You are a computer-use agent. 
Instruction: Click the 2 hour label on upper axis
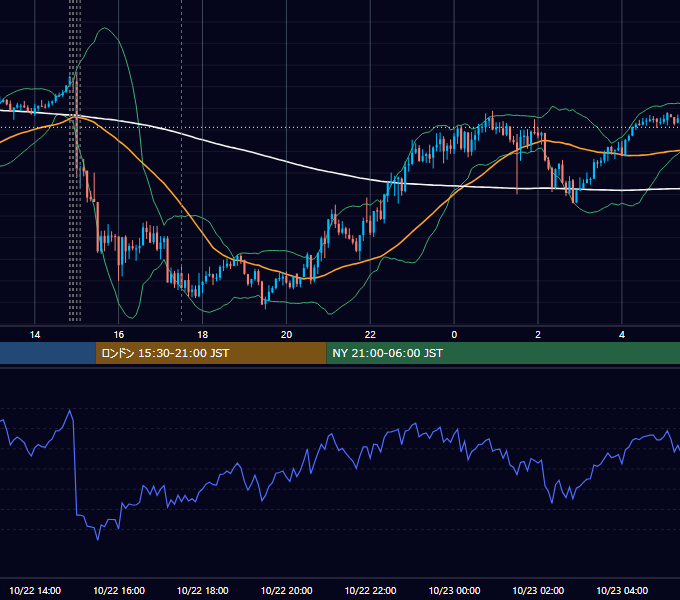click(538, 335)
